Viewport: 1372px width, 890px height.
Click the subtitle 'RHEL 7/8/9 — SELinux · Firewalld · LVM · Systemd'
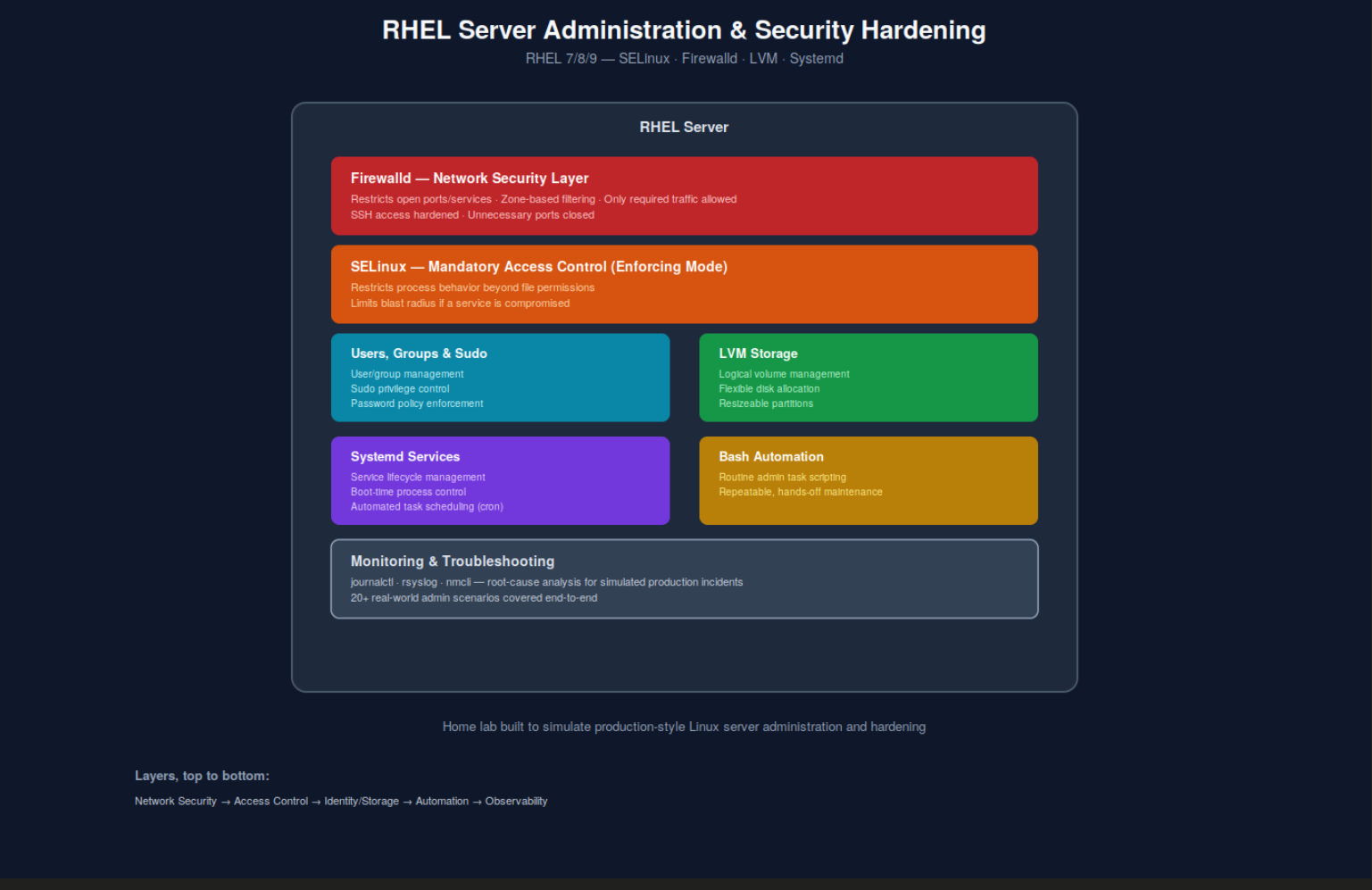click(x=684, y=58)
